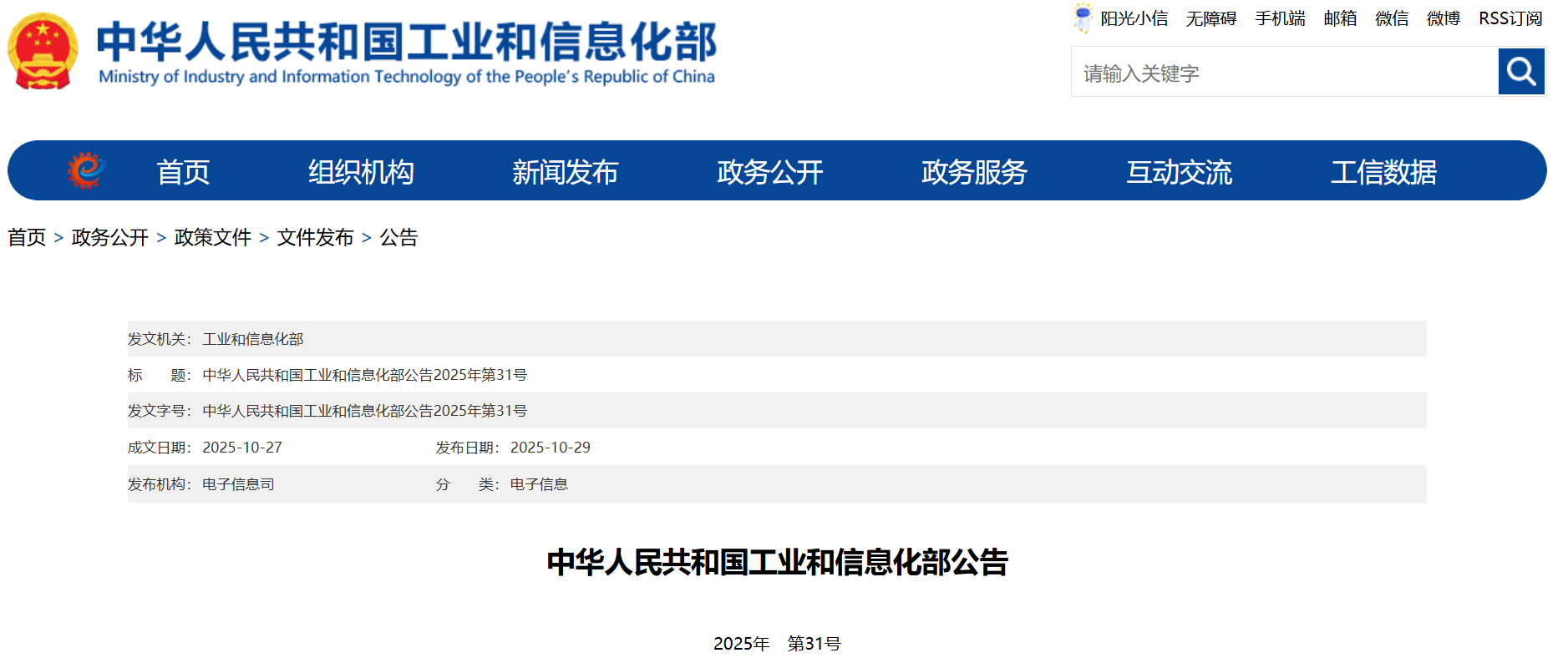1568x668 pixels.
Task: Open the 工信数据 navigation item
Action: click(1383, 172)
